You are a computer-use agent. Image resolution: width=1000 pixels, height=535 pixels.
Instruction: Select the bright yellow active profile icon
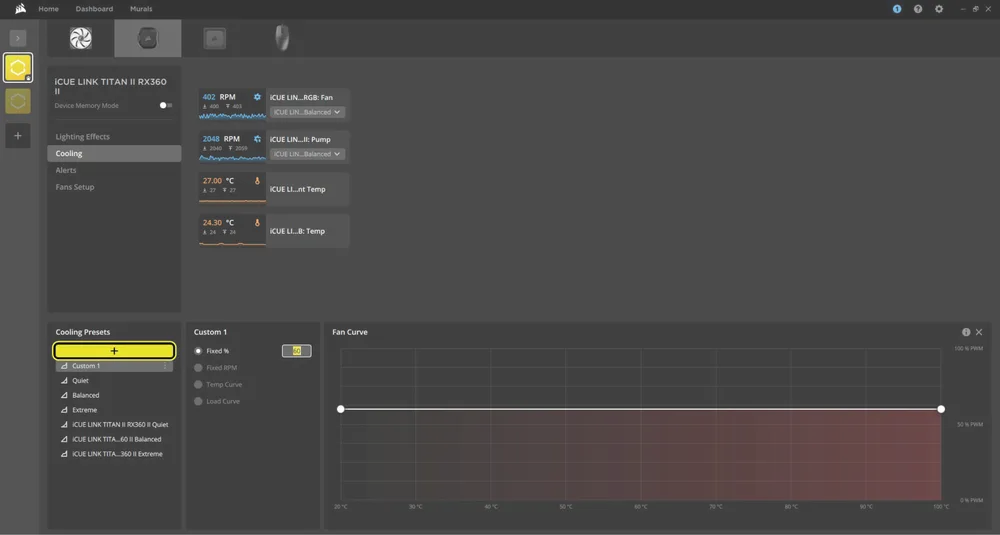point(18,68)
